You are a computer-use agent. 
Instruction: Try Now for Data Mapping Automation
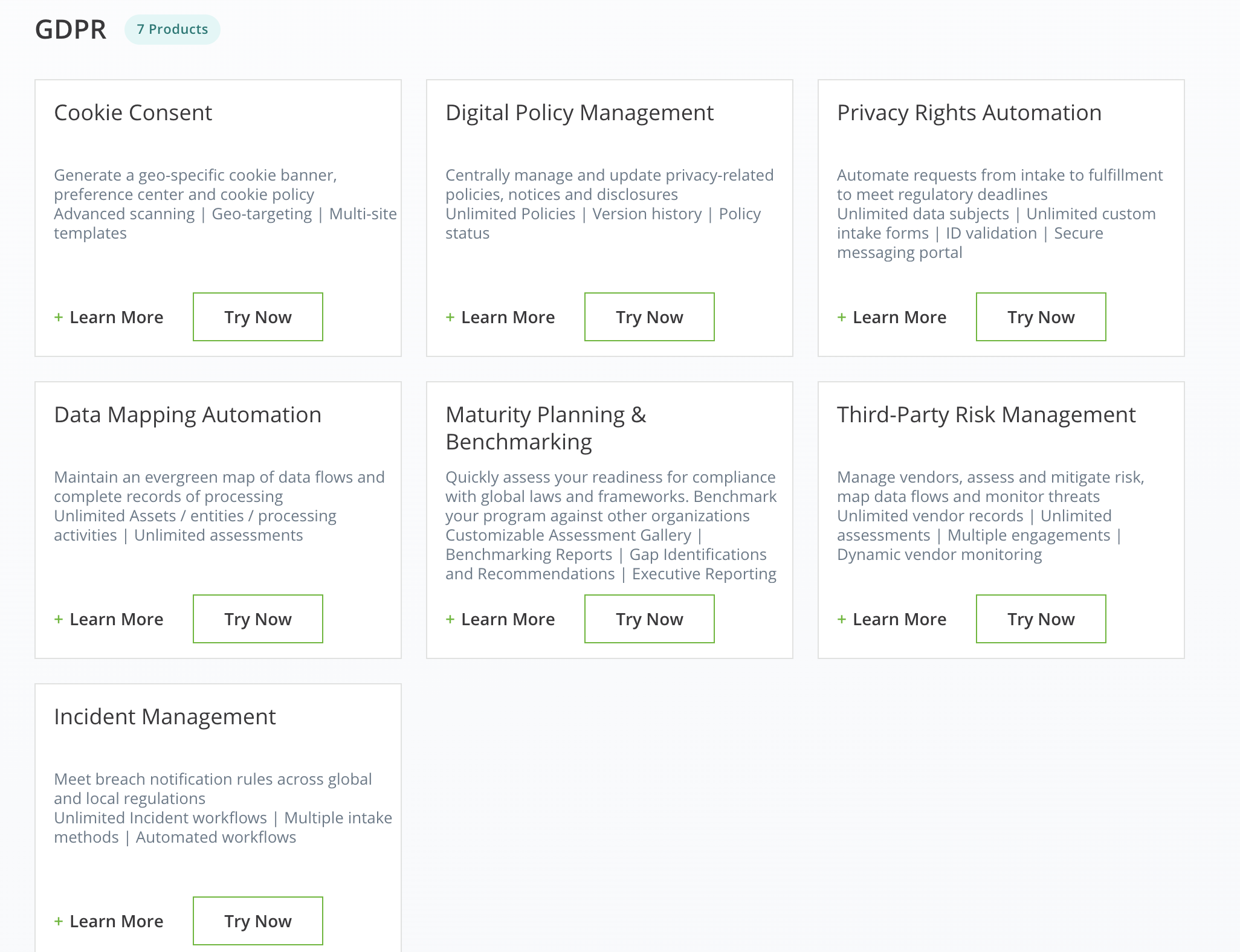point(257,619)
